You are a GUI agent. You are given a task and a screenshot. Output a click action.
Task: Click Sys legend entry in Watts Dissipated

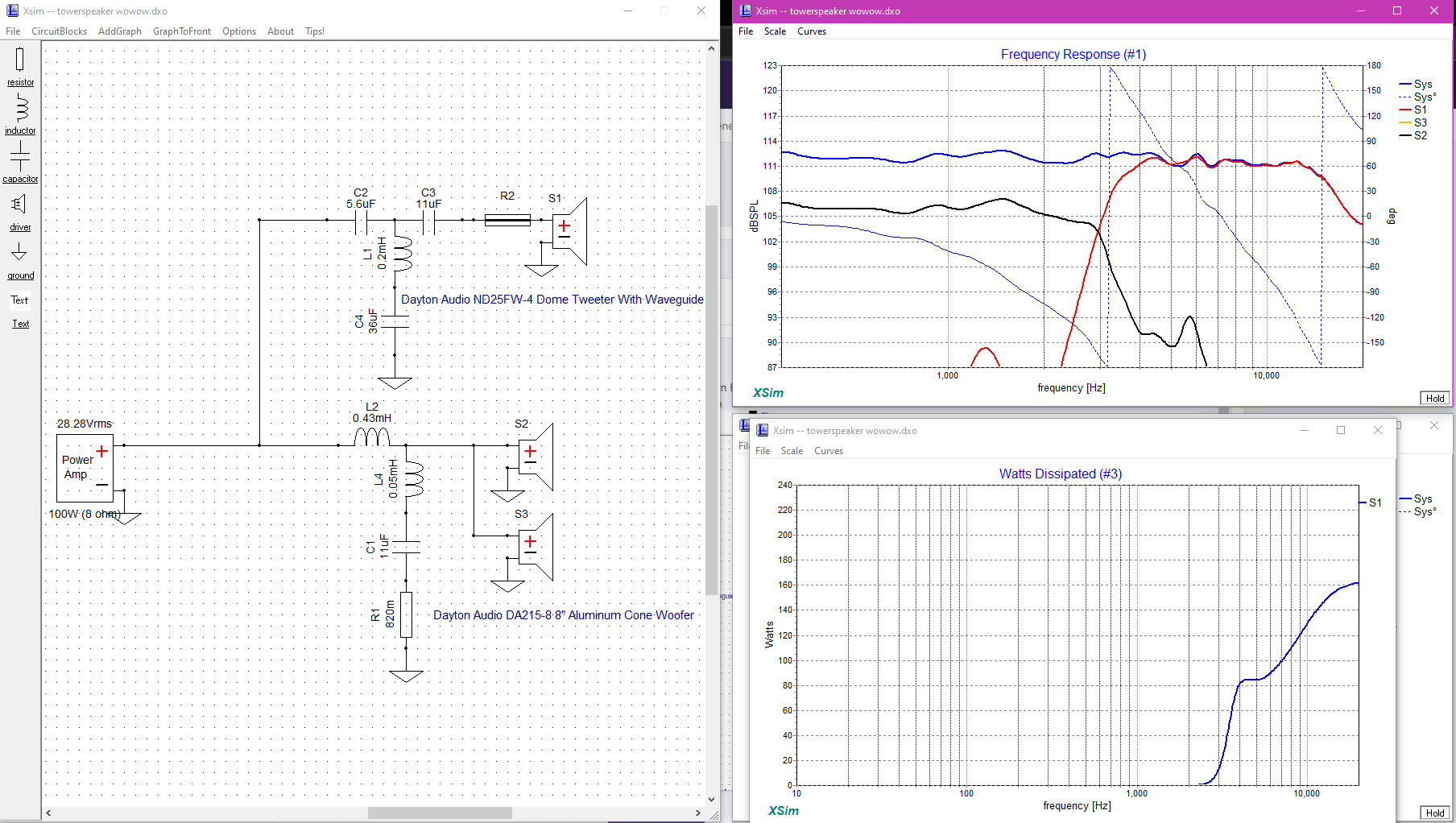click(x=1416, y=498)
